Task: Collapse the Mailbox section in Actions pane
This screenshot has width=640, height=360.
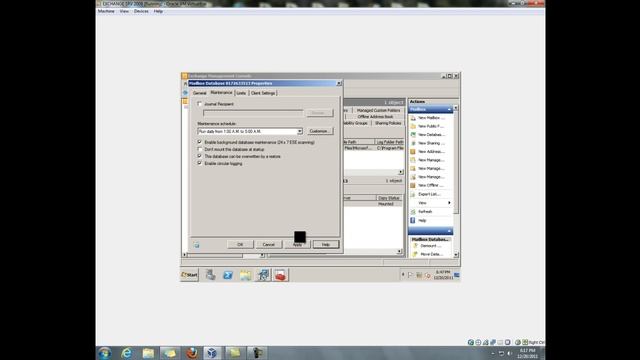Action: [x=449, y=109]
